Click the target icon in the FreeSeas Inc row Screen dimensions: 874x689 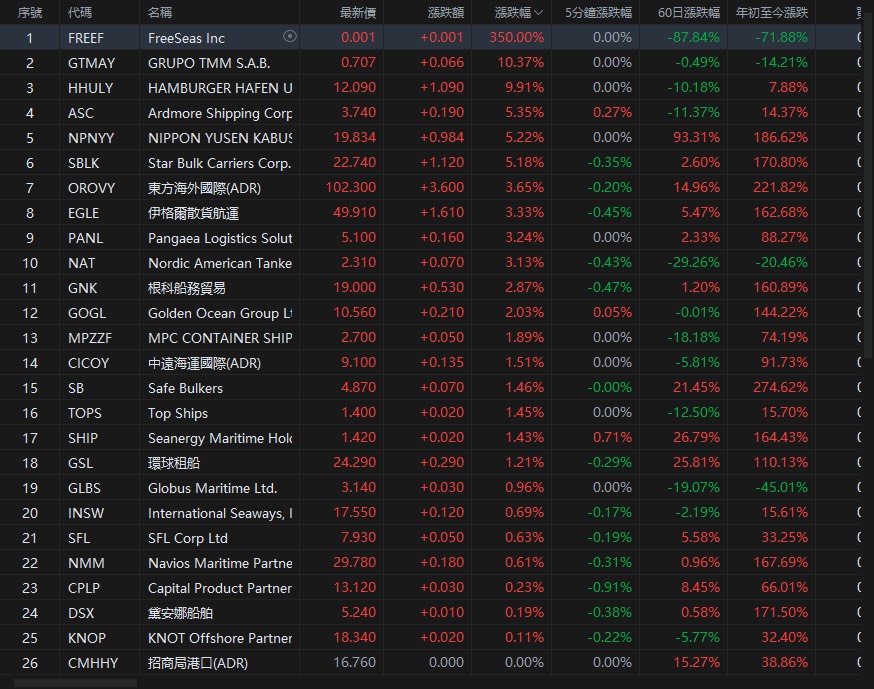click(290, 37)
